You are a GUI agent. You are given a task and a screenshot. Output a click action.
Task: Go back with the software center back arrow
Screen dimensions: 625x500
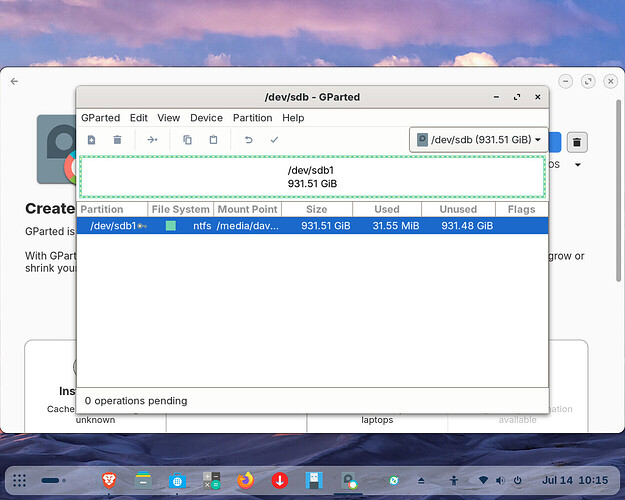coord(14,81)
